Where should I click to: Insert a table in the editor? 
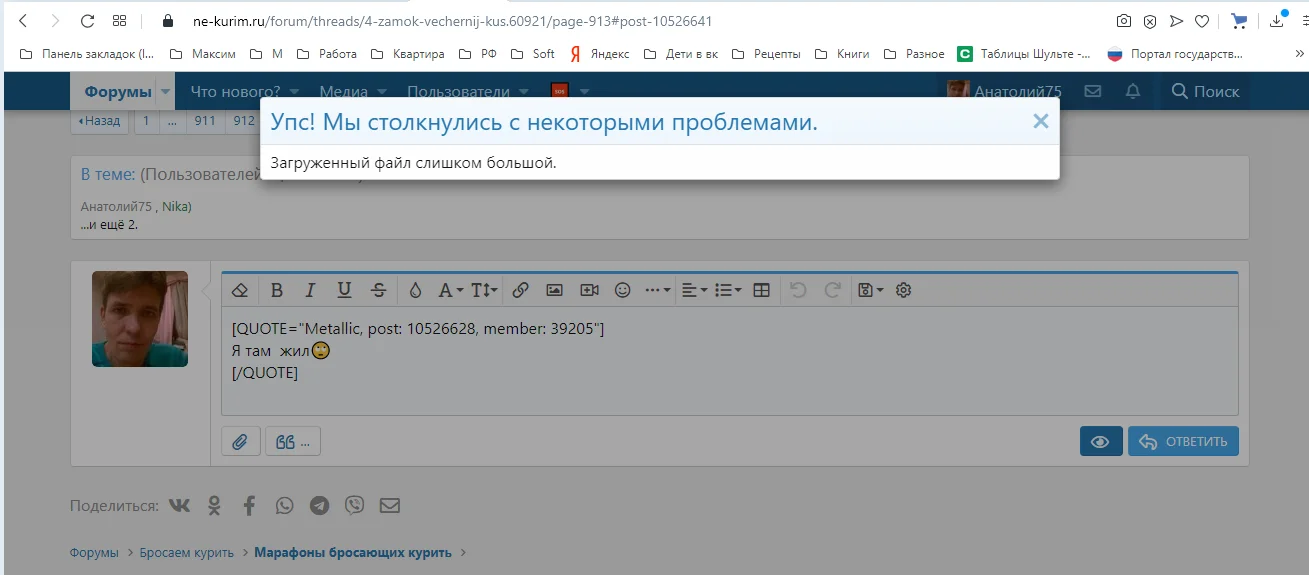pyautogui.click(x=761, y=290)
